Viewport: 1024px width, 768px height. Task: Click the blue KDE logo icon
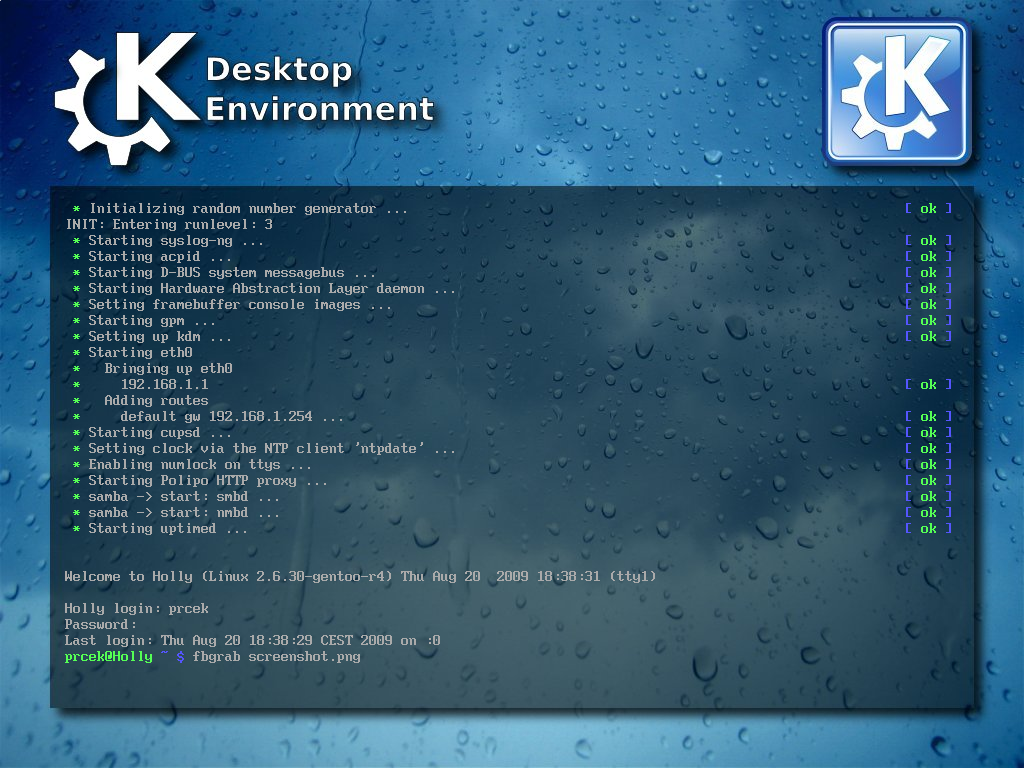tap(896, 91)
